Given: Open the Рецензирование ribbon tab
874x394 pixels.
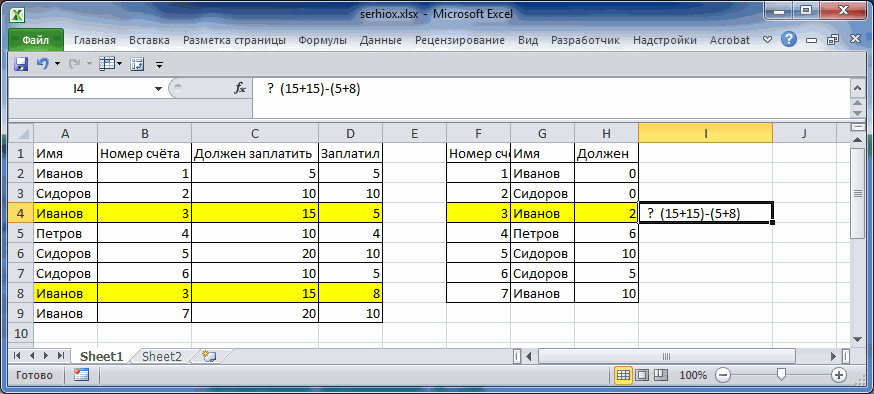Looking at the screenshot, I should tap(460, 40).
